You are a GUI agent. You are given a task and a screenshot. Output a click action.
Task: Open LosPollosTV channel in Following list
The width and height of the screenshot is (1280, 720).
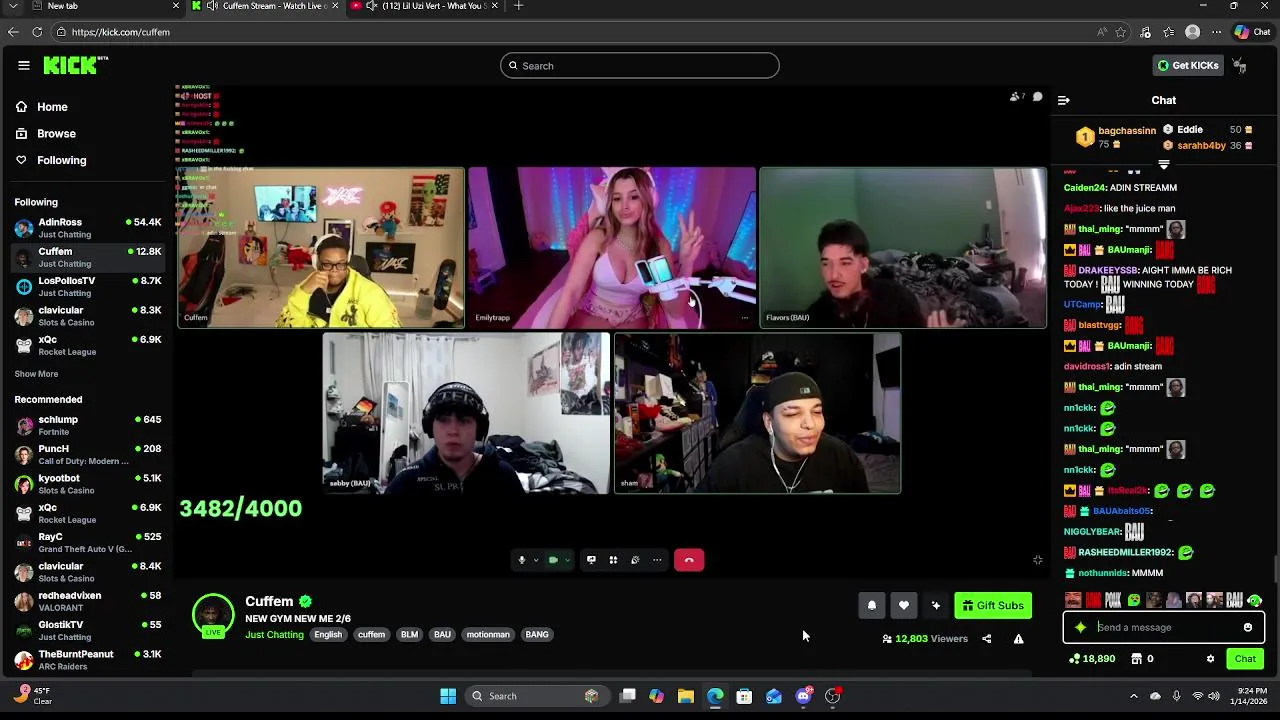tap(88, 286)
